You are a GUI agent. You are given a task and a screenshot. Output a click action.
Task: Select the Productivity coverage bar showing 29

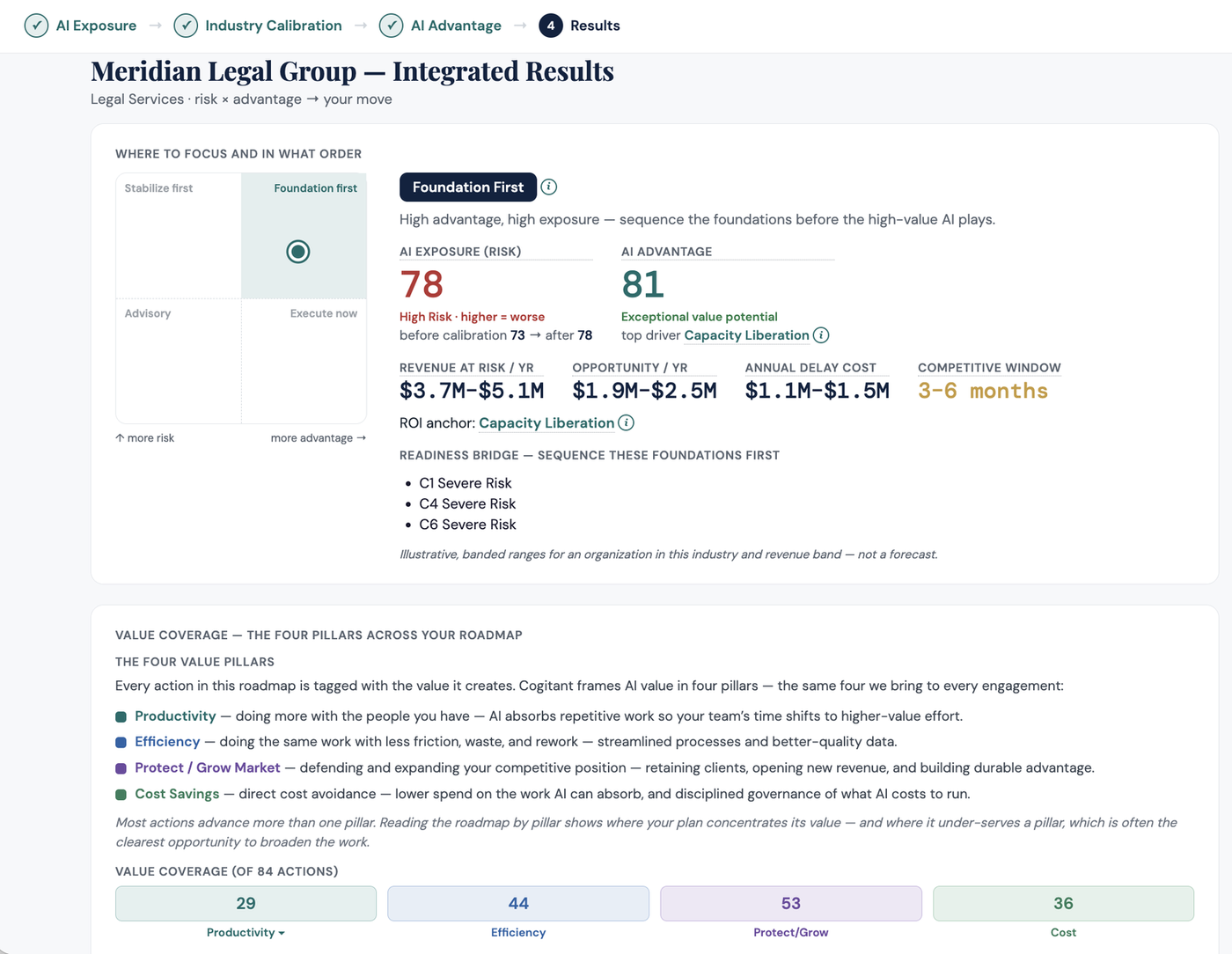point(246,904)
